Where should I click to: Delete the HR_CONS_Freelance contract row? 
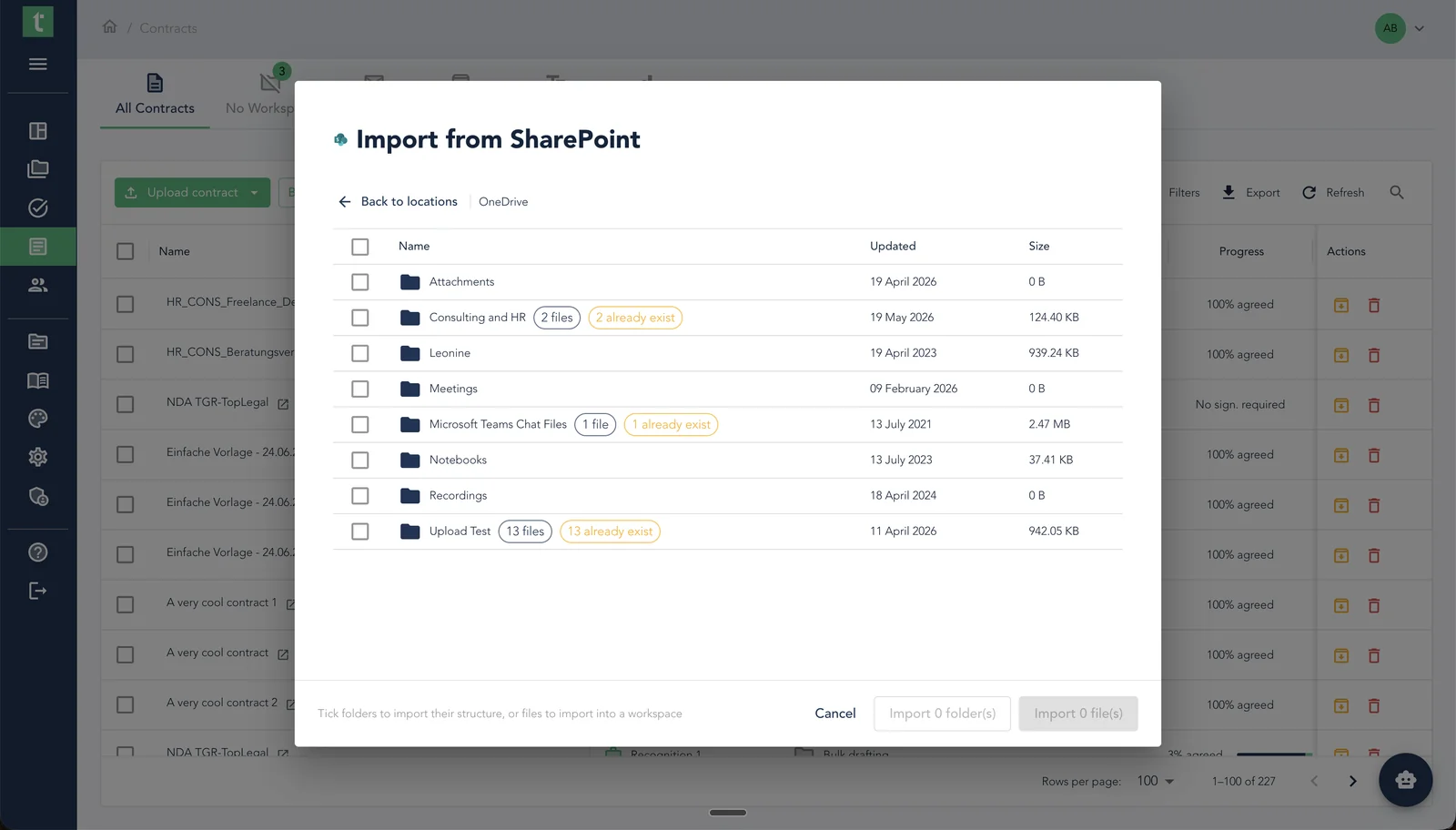[x=1374, y=305]
